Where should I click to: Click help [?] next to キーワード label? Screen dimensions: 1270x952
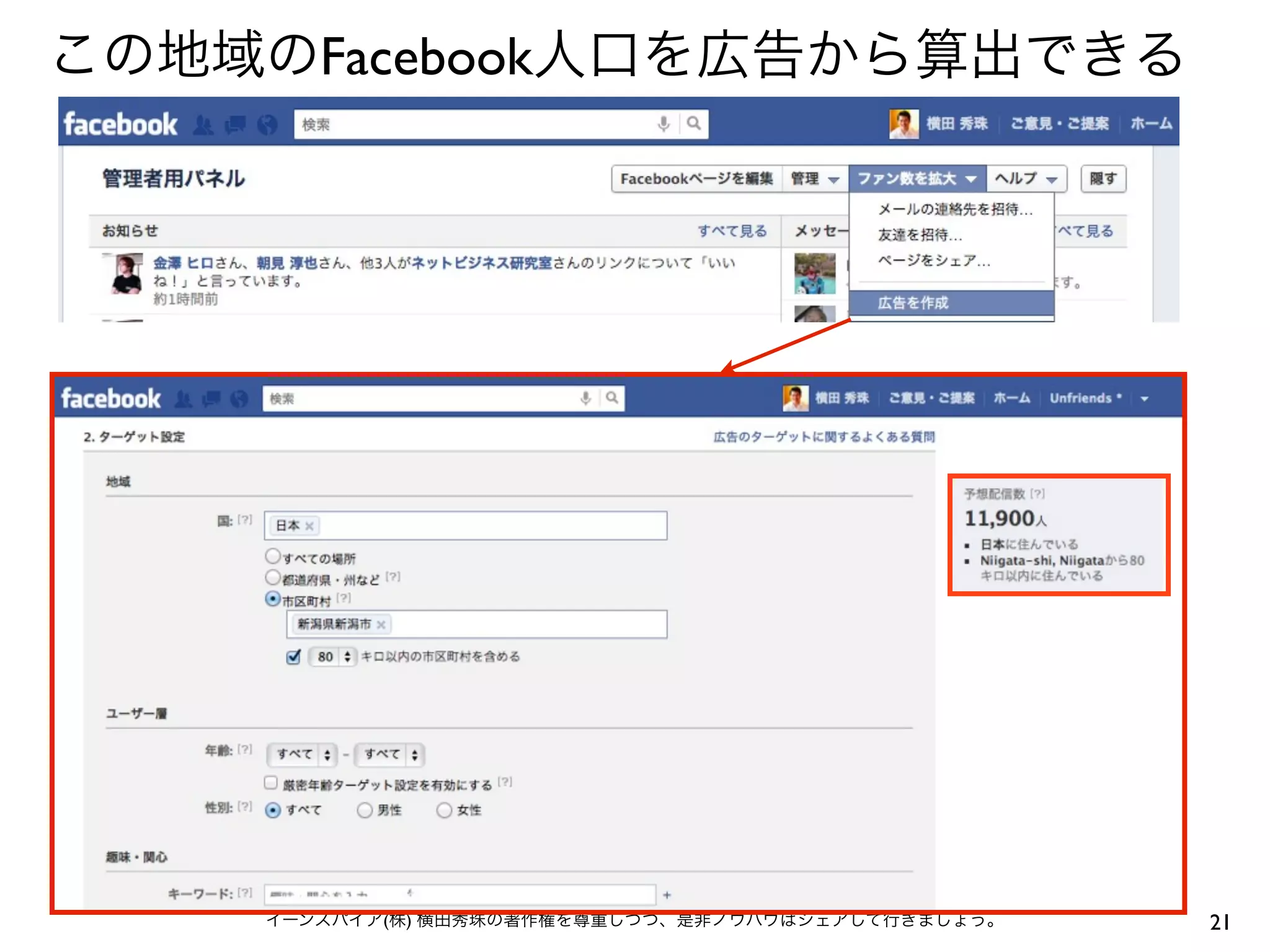click(x=245, y=893)
